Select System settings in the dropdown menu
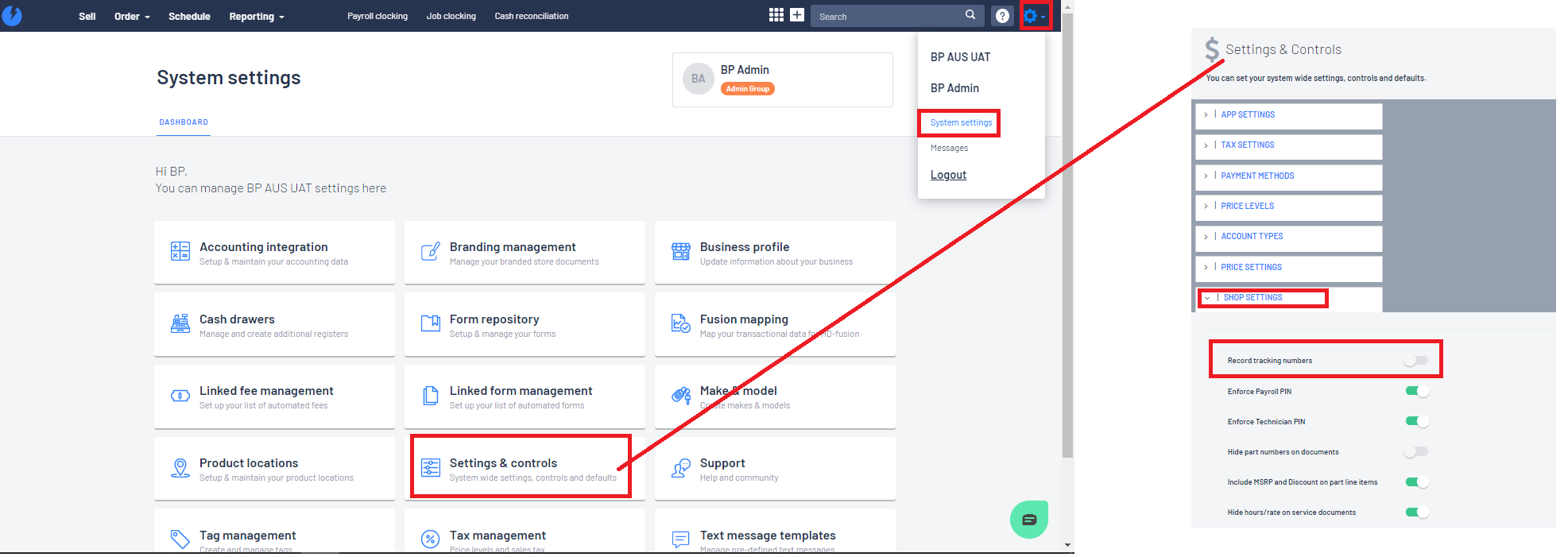Viewport: 1568px width, 557px height. coord(962,123)
